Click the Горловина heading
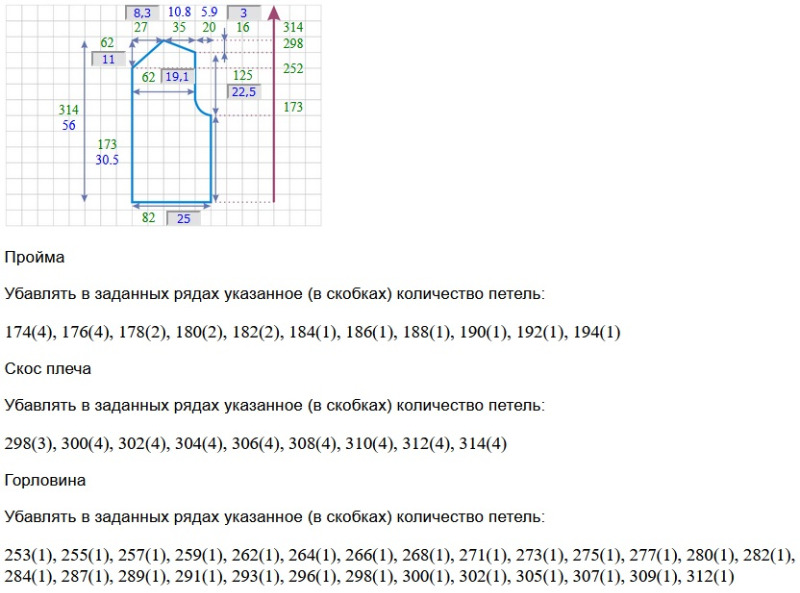 tap(44, 480)
